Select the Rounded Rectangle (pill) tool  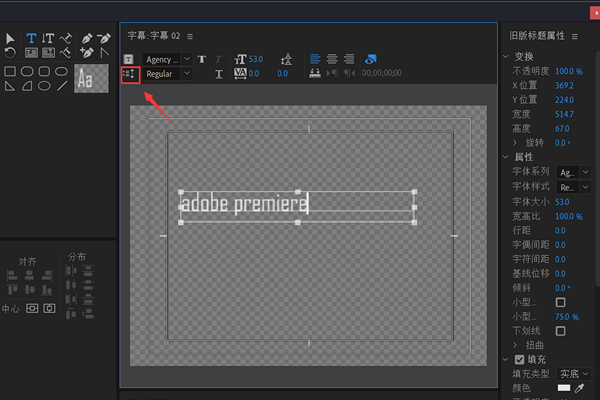[61, 71]
